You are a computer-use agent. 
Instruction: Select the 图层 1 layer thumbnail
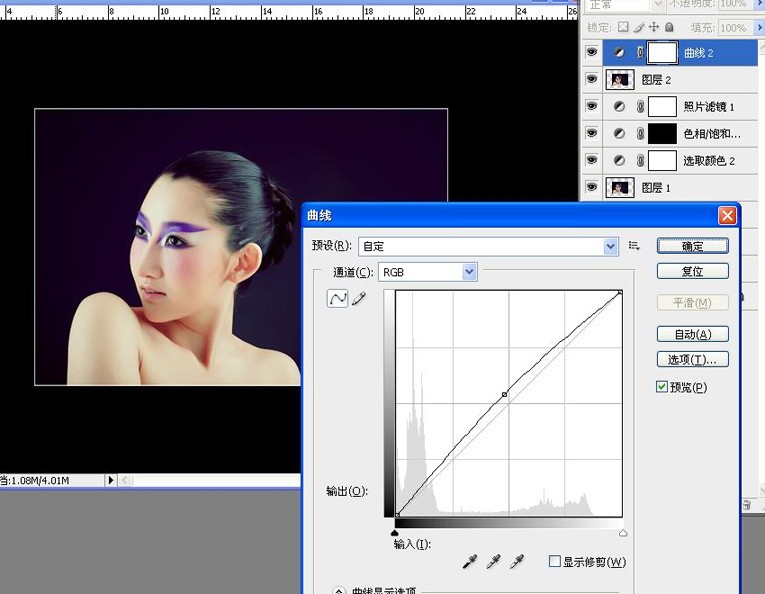620,187
